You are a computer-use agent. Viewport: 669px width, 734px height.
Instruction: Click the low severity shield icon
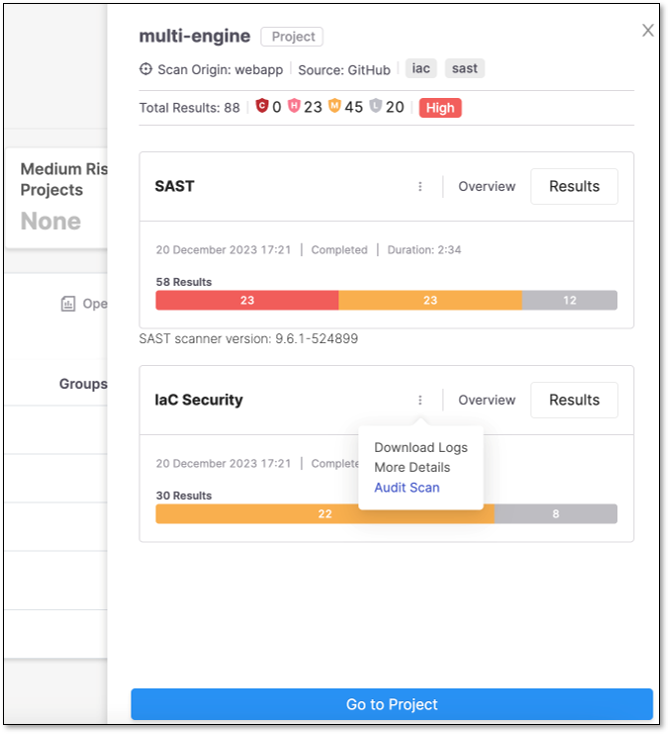click(x=375, y=106)
